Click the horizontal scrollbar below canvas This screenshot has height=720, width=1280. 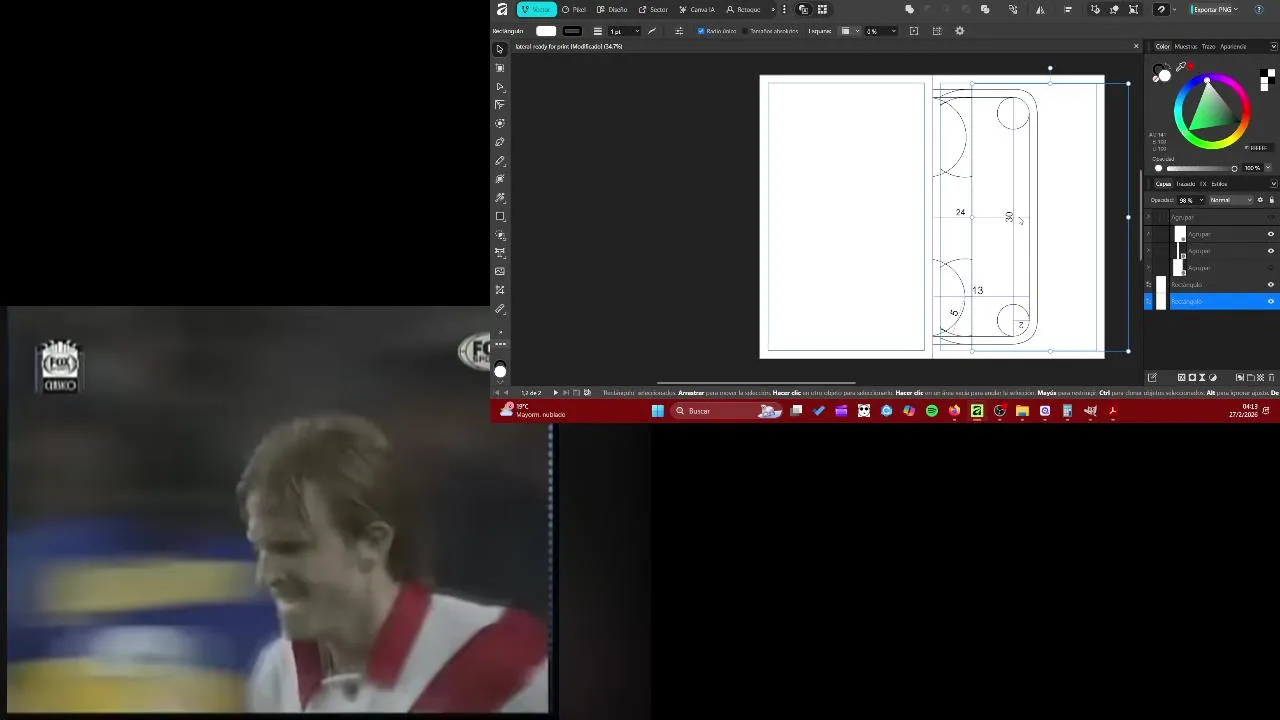(756, 382)
